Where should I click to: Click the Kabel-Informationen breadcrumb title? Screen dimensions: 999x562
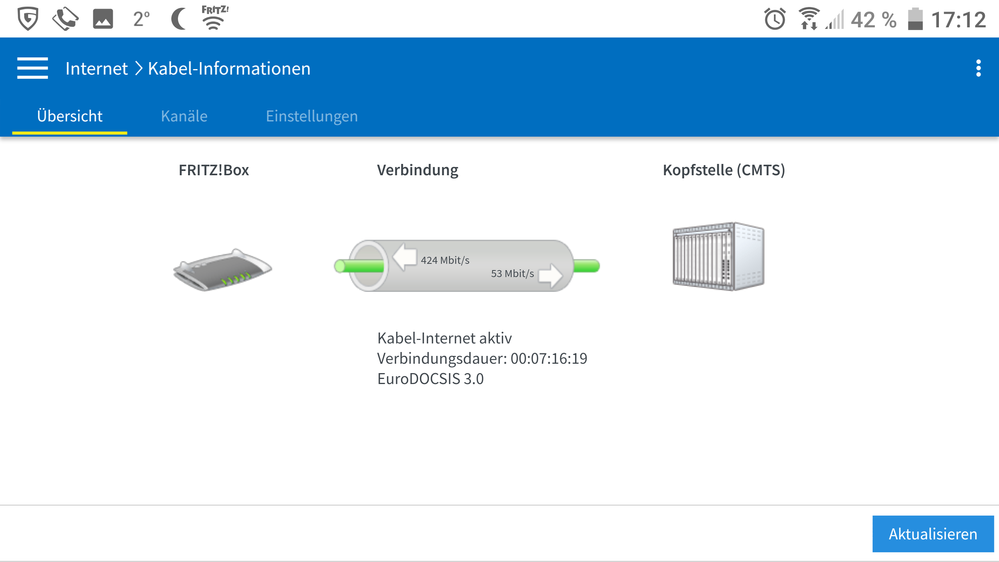[229, 69]
